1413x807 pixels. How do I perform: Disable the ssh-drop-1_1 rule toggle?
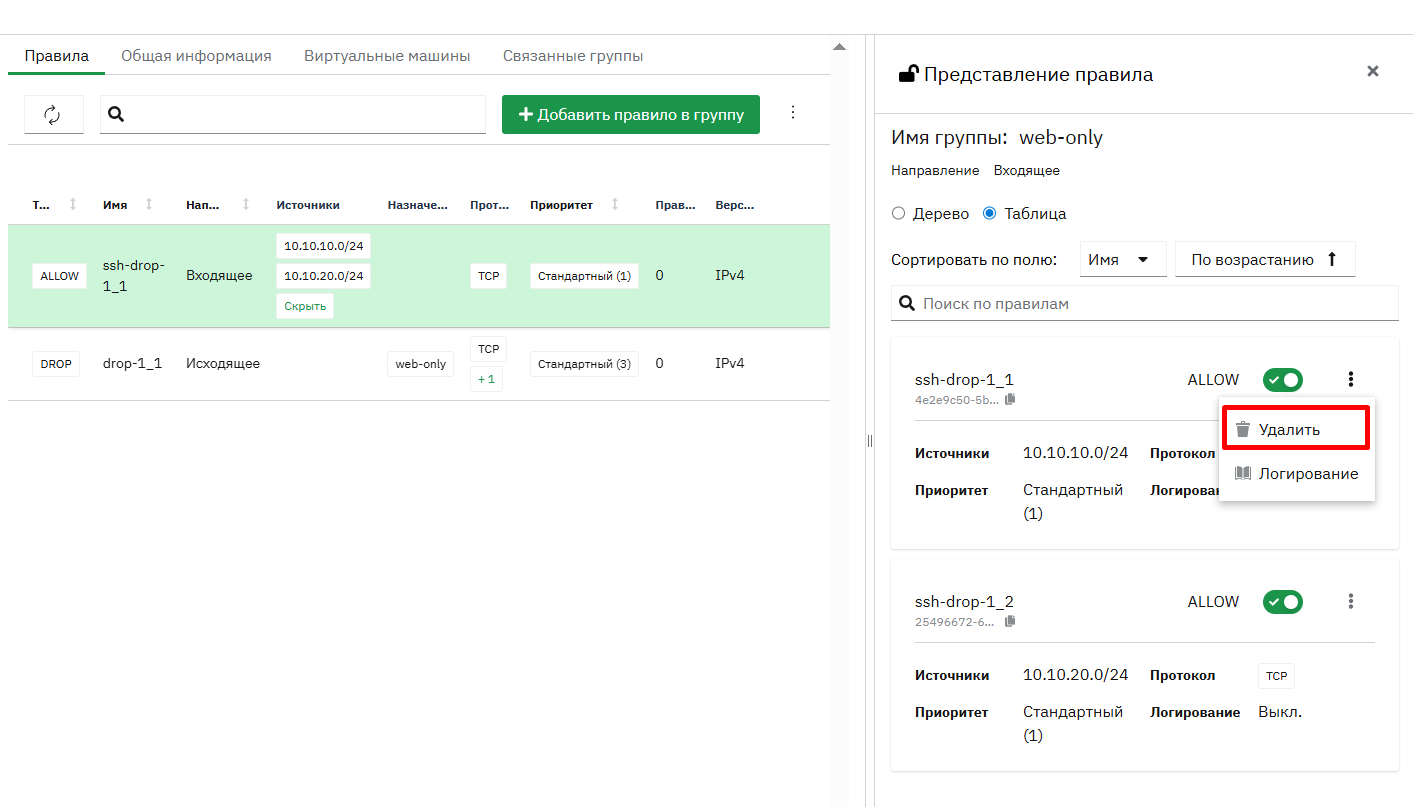[x=1282, y=380]
